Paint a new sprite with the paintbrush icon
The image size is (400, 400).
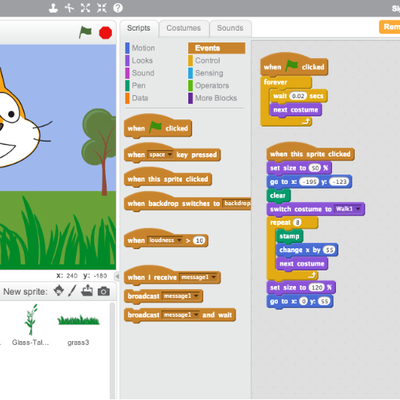coord(72,291)
